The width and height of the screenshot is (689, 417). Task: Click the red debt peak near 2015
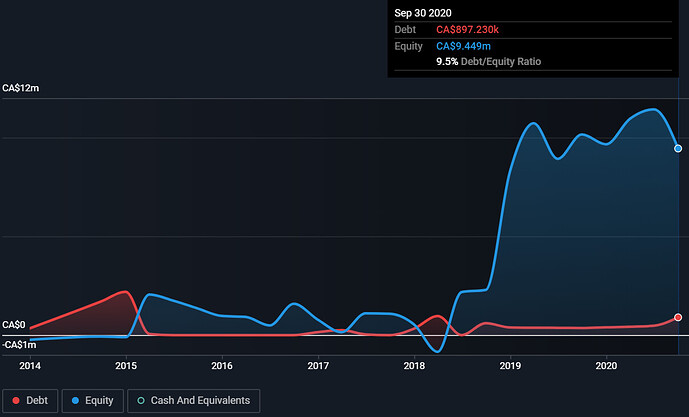point(124,292)
